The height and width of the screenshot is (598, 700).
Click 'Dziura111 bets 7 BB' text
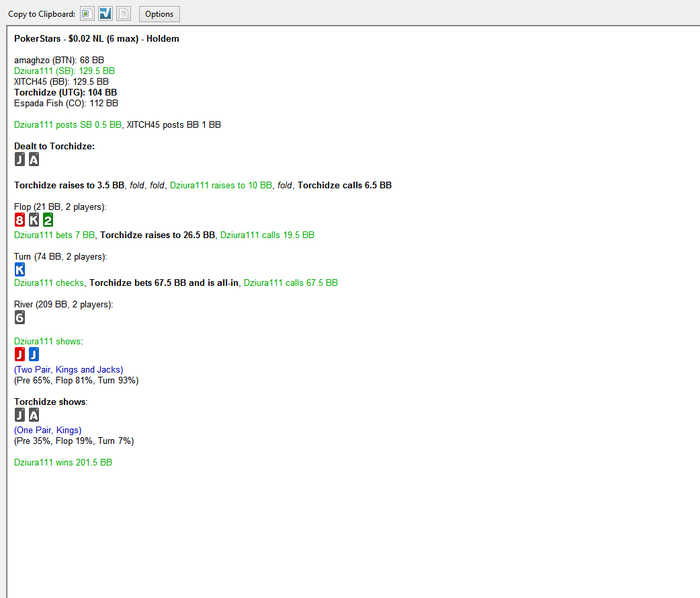[x=54, y=235]
